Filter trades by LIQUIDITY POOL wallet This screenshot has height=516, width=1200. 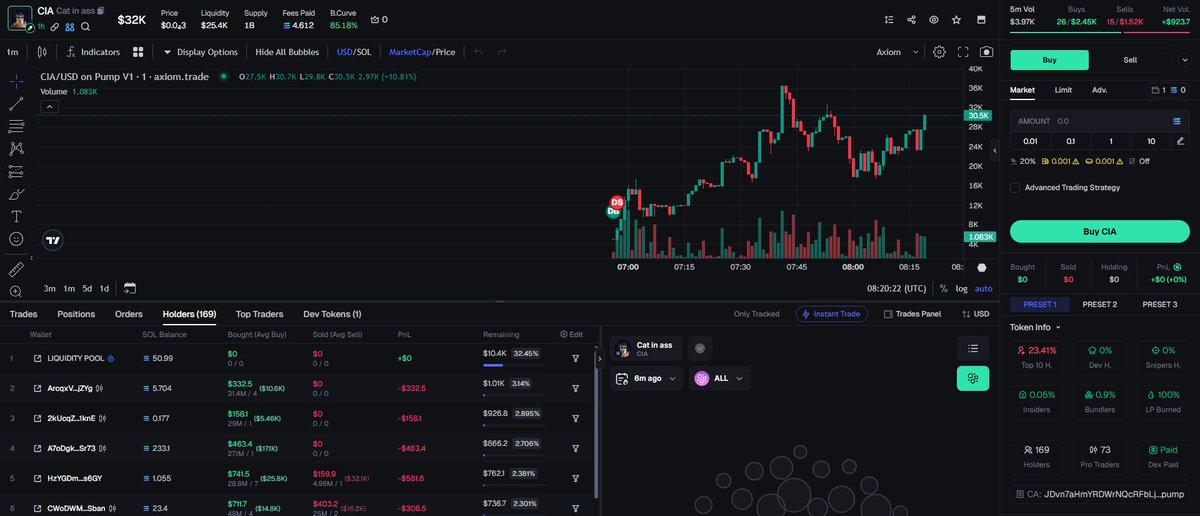(576, 358)
